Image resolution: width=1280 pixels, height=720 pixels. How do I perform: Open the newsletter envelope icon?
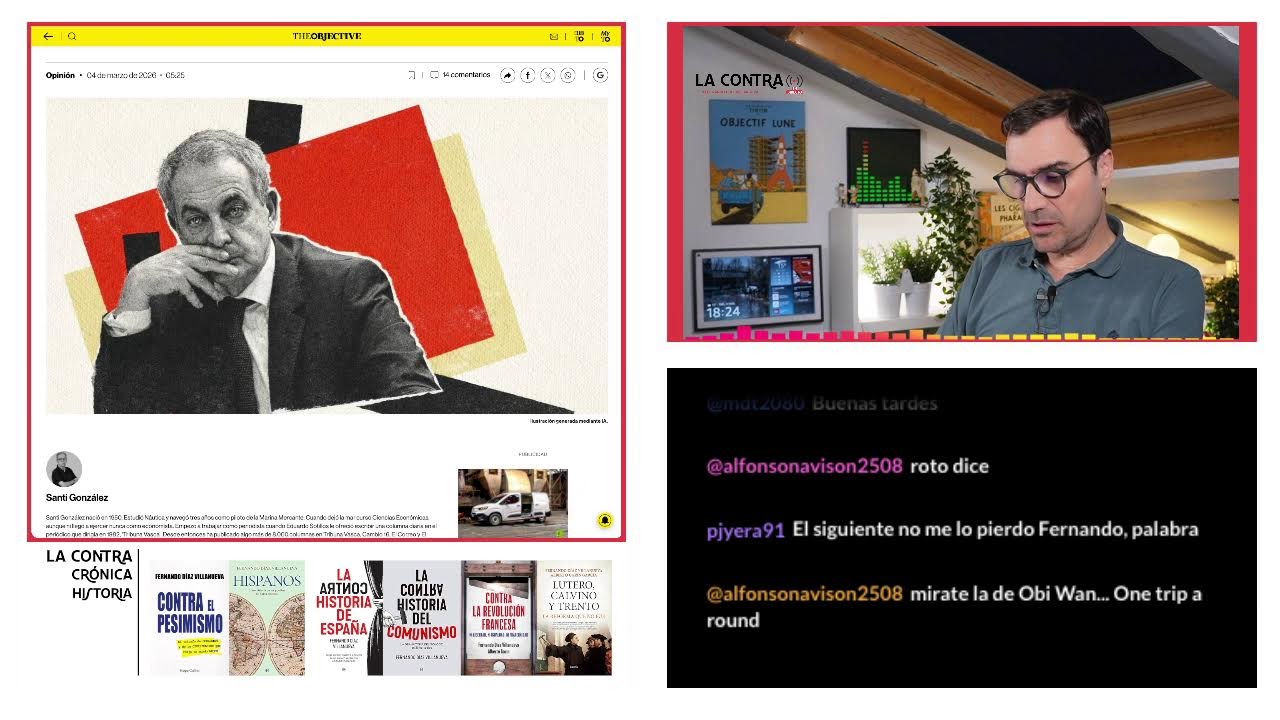pyautogui.click(x=554, y=36)
